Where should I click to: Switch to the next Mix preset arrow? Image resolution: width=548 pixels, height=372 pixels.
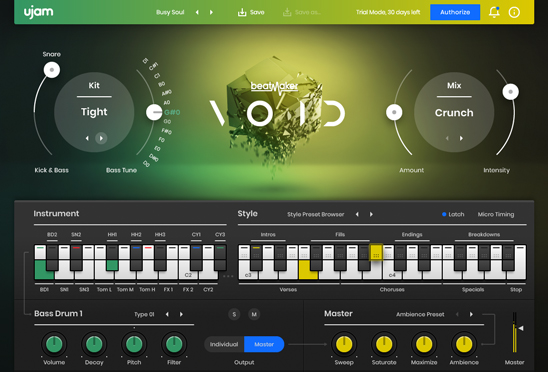coord(461,138)
